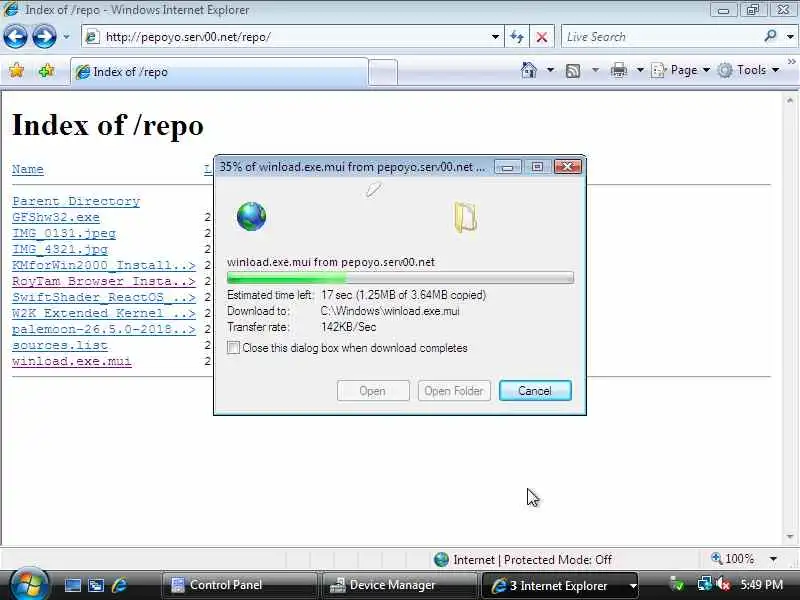Click Switch between windows quick launch icon

coord(96,585)
